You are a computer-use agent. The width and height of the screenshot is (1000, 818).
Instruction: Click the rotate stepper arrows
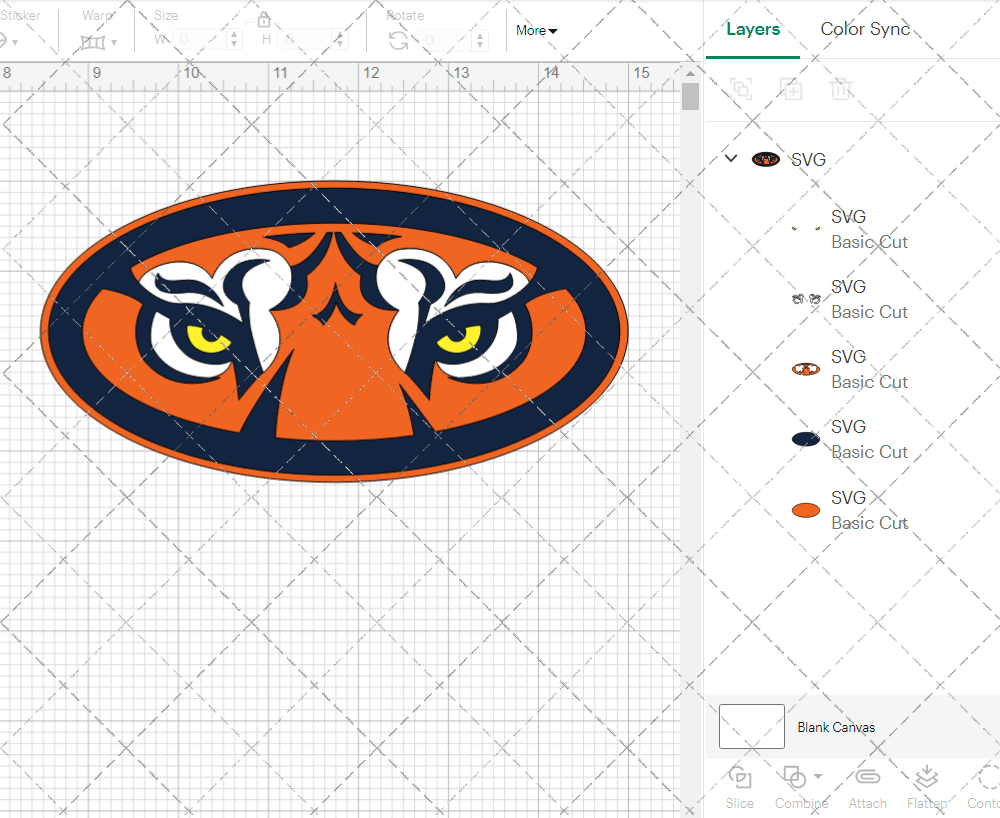pyautogui.click(x=480, y=40)
